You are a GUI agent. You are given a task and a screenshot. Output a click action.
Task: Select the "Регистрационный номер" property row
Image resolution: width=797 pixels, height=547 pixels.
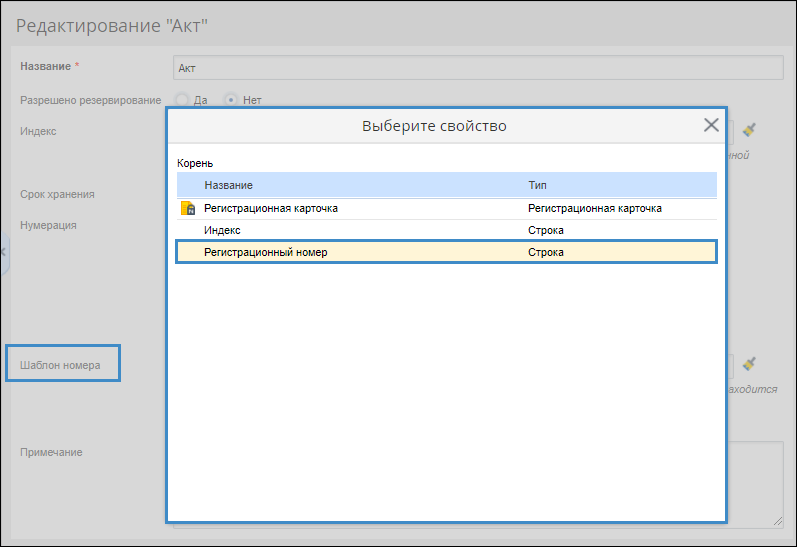click(x=265, y=252)
